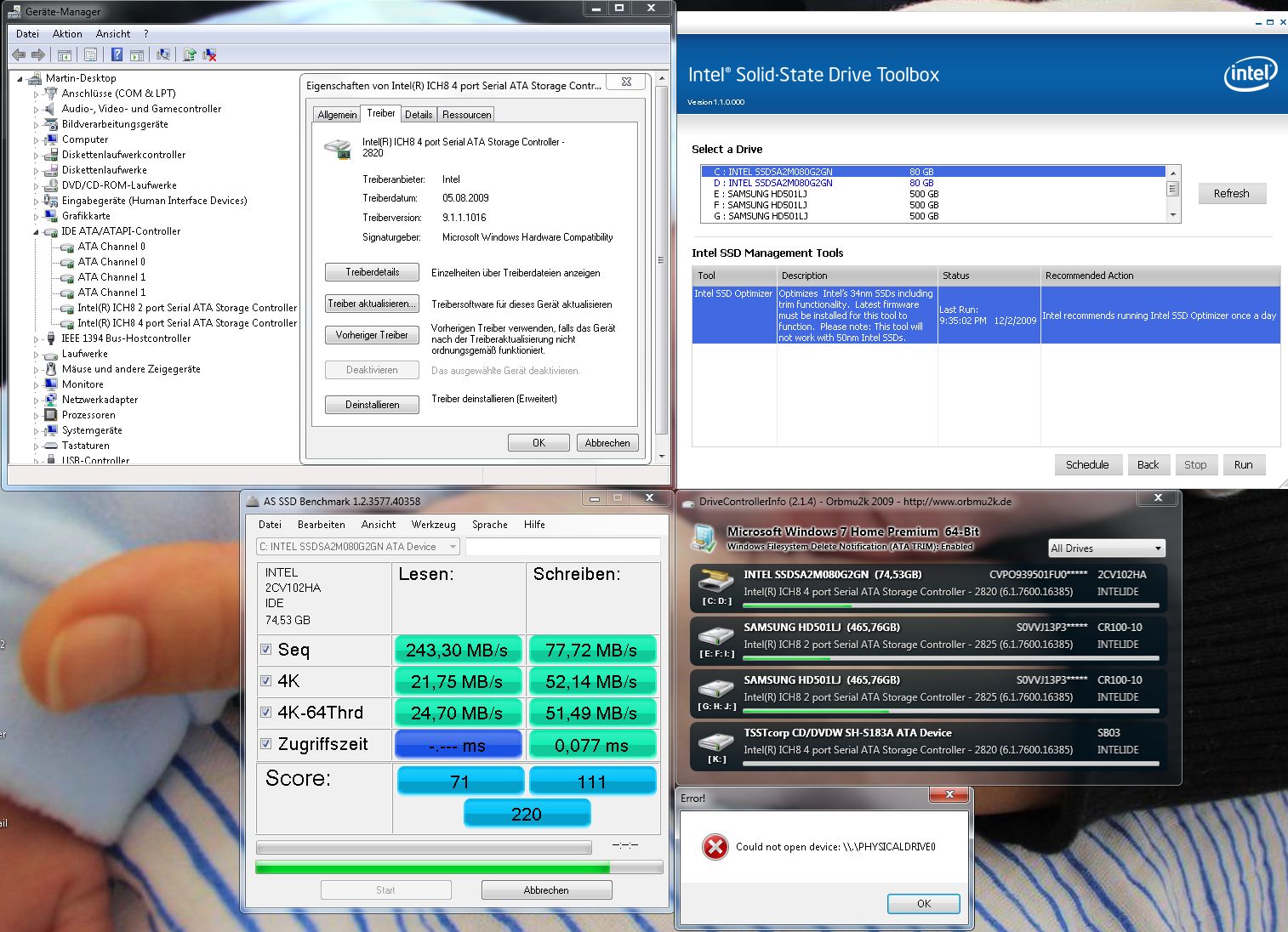Viewport: 1288px width, 932px height.
Task: Click Schedule button in SSD Toolbox
Action: coord(1087,464)
